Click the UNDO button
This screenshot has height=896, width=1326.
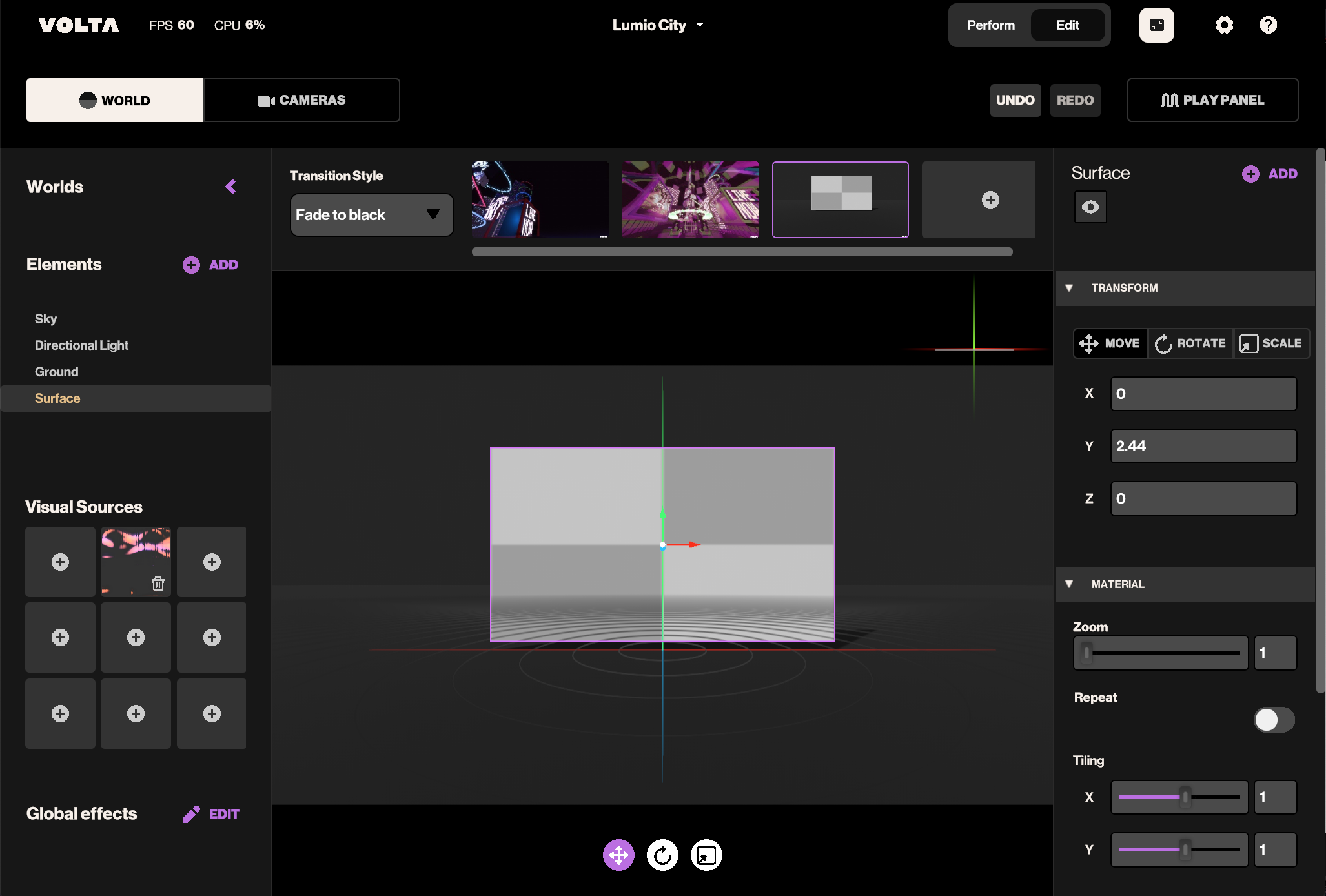(1015, 100)
